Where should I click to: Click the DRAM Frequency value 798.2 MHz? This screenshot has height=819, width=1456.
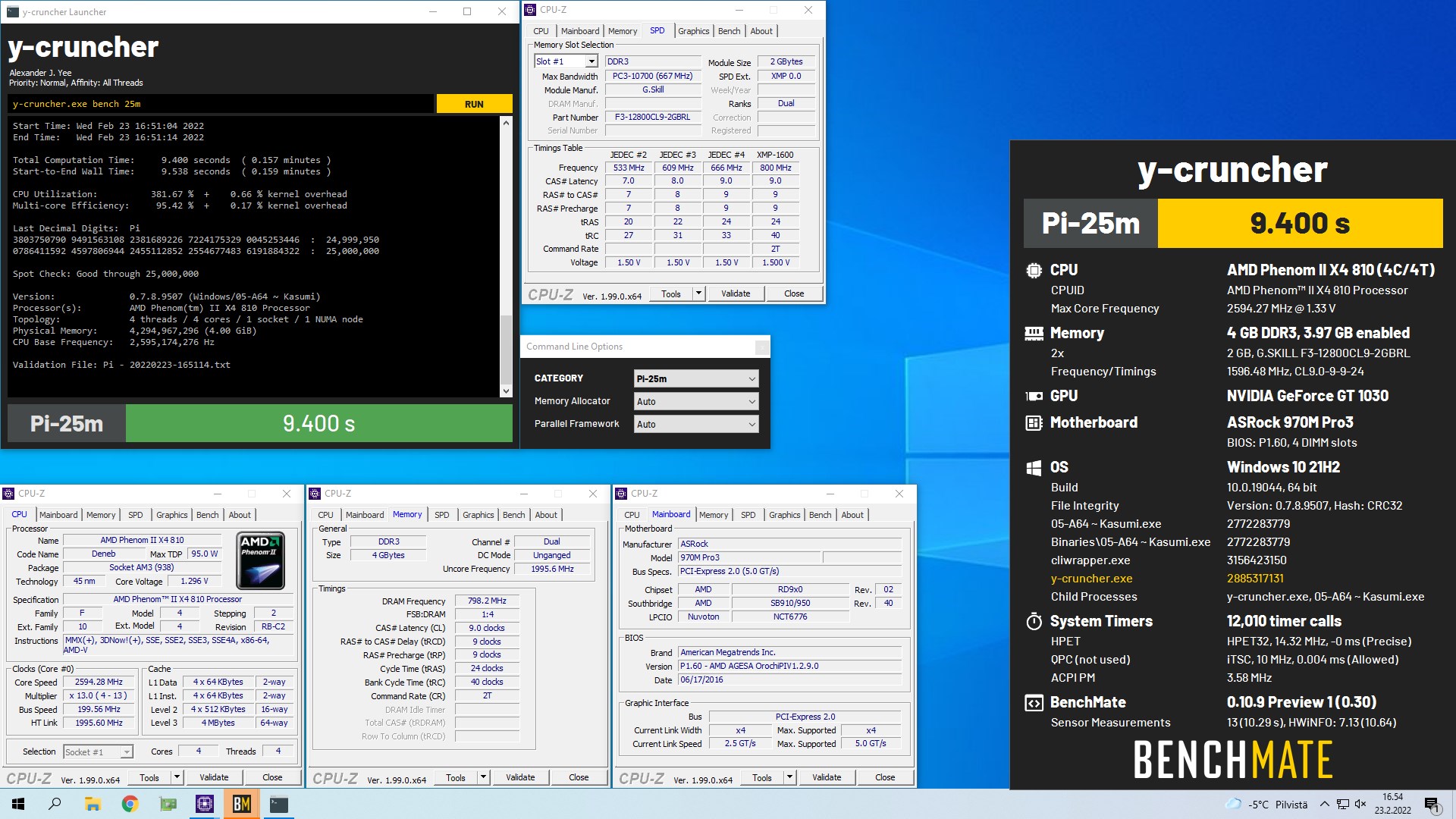coord(487,601)
